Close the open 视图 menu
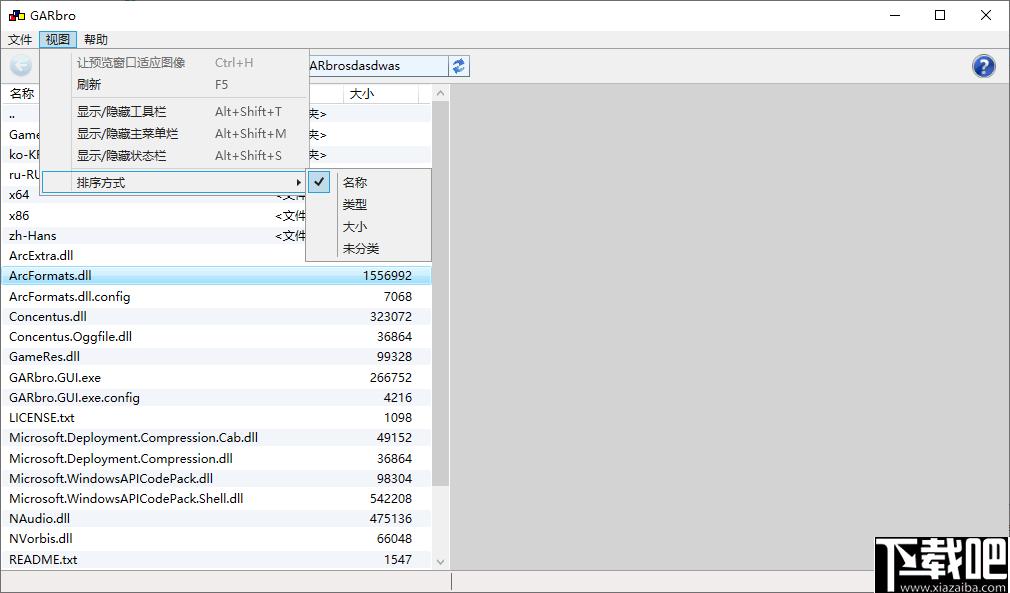Image resolution: width=1010 pixels, height=593 pixels. (x=58, y=39)
